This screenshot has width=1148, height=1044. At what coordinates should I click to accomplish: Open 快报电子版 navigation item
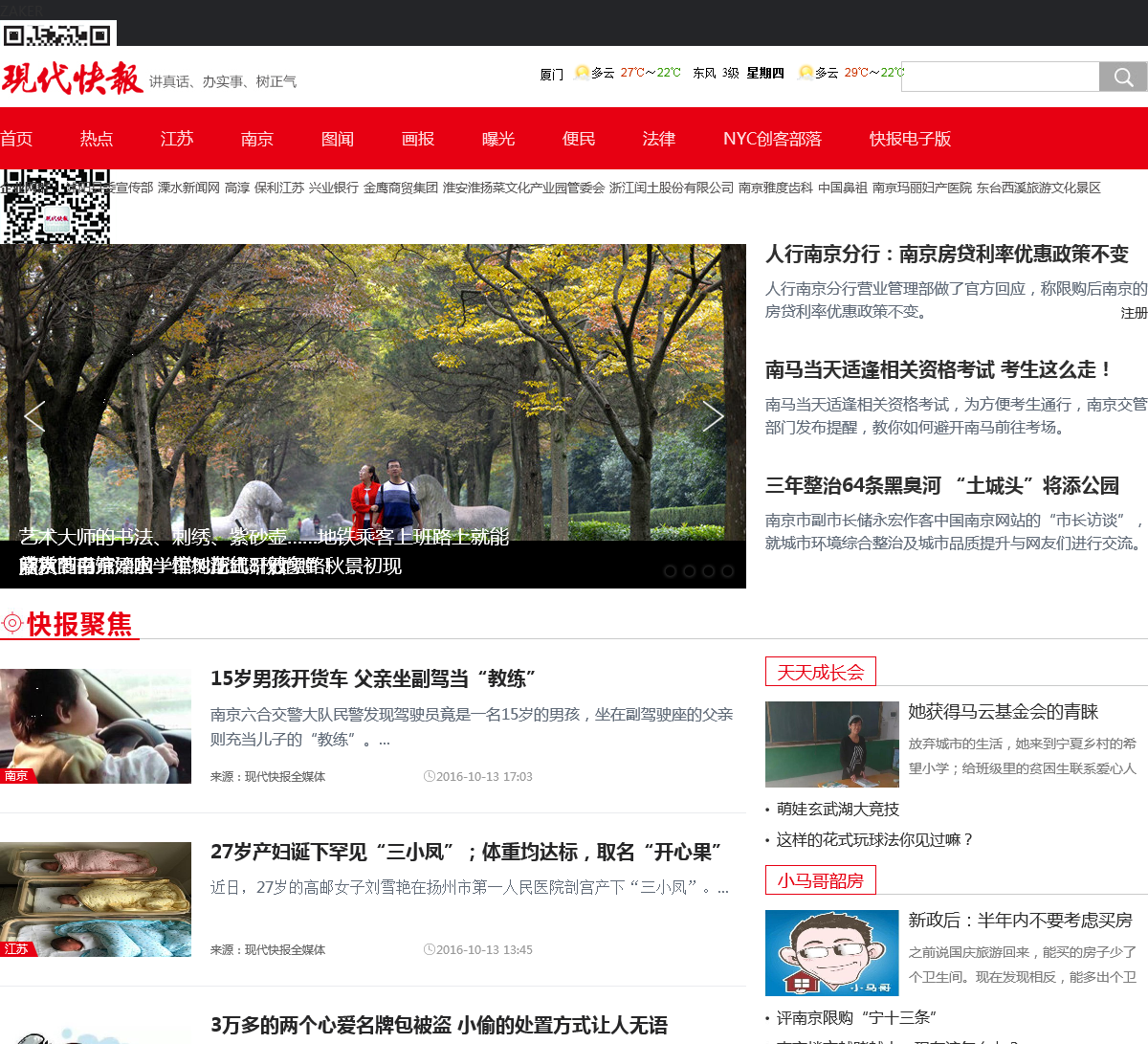pos(910,139)
